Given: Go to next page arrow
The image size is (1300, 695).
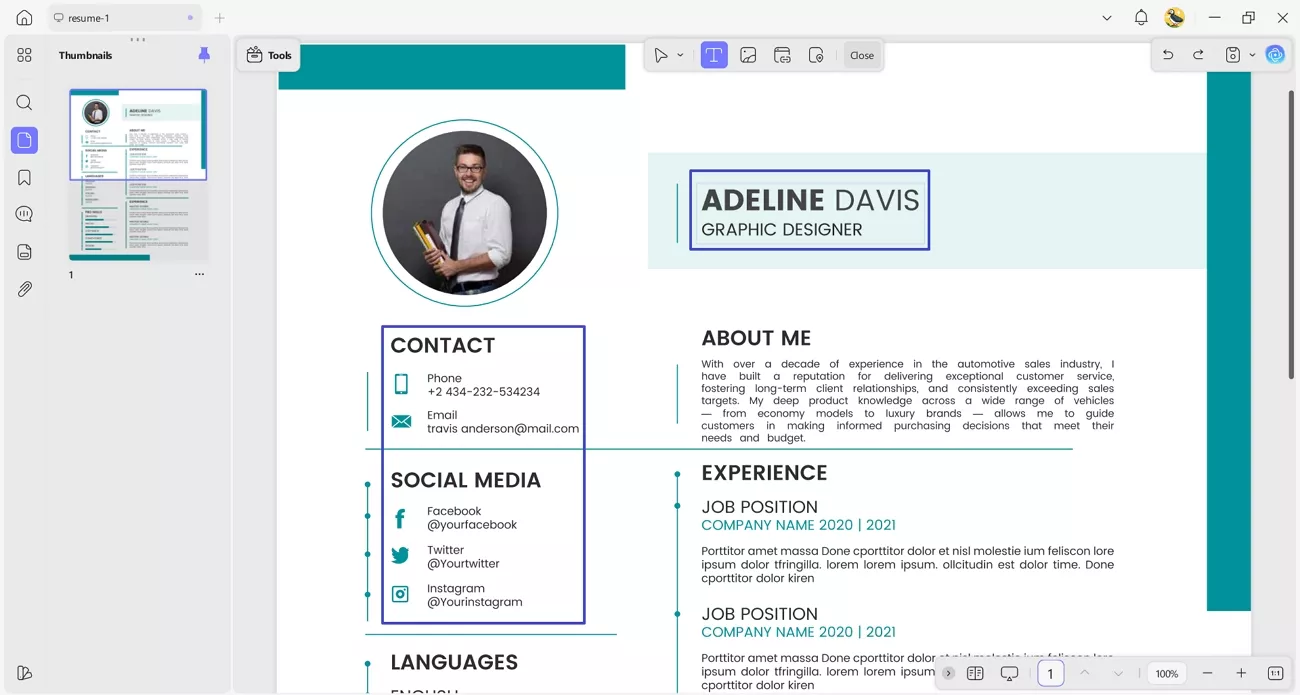Looking at the screenshot, I should click(1118, 674).
